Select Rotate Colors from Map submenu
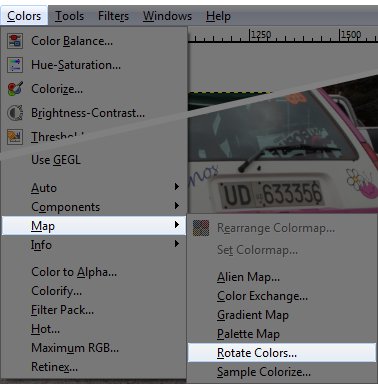 tap(282, 352)
